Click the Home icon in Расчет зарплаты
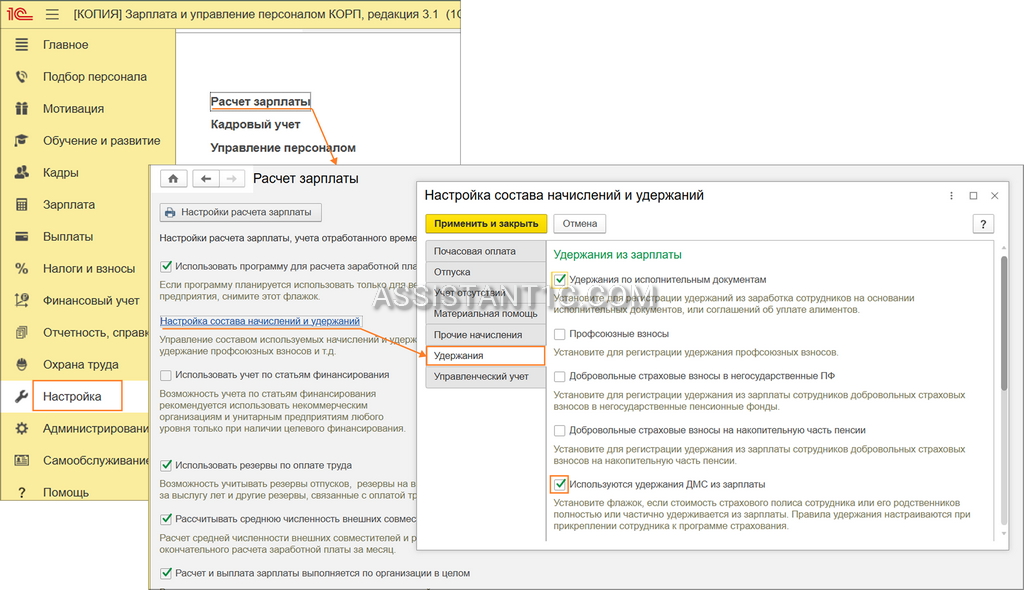Image resolution: width=1024 pixels, height=590 pixels. [173, 178]
